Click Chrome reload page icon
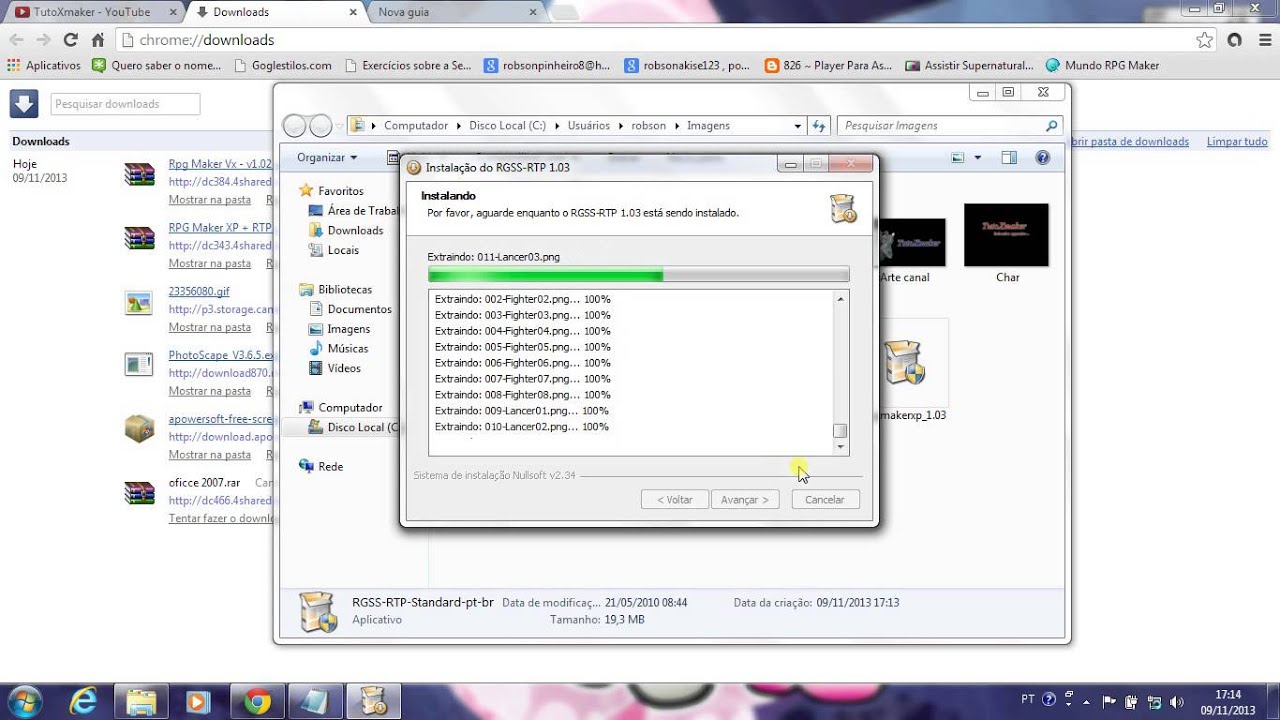The height and width of the screenshot is (720, 1280). coord(70,40)
